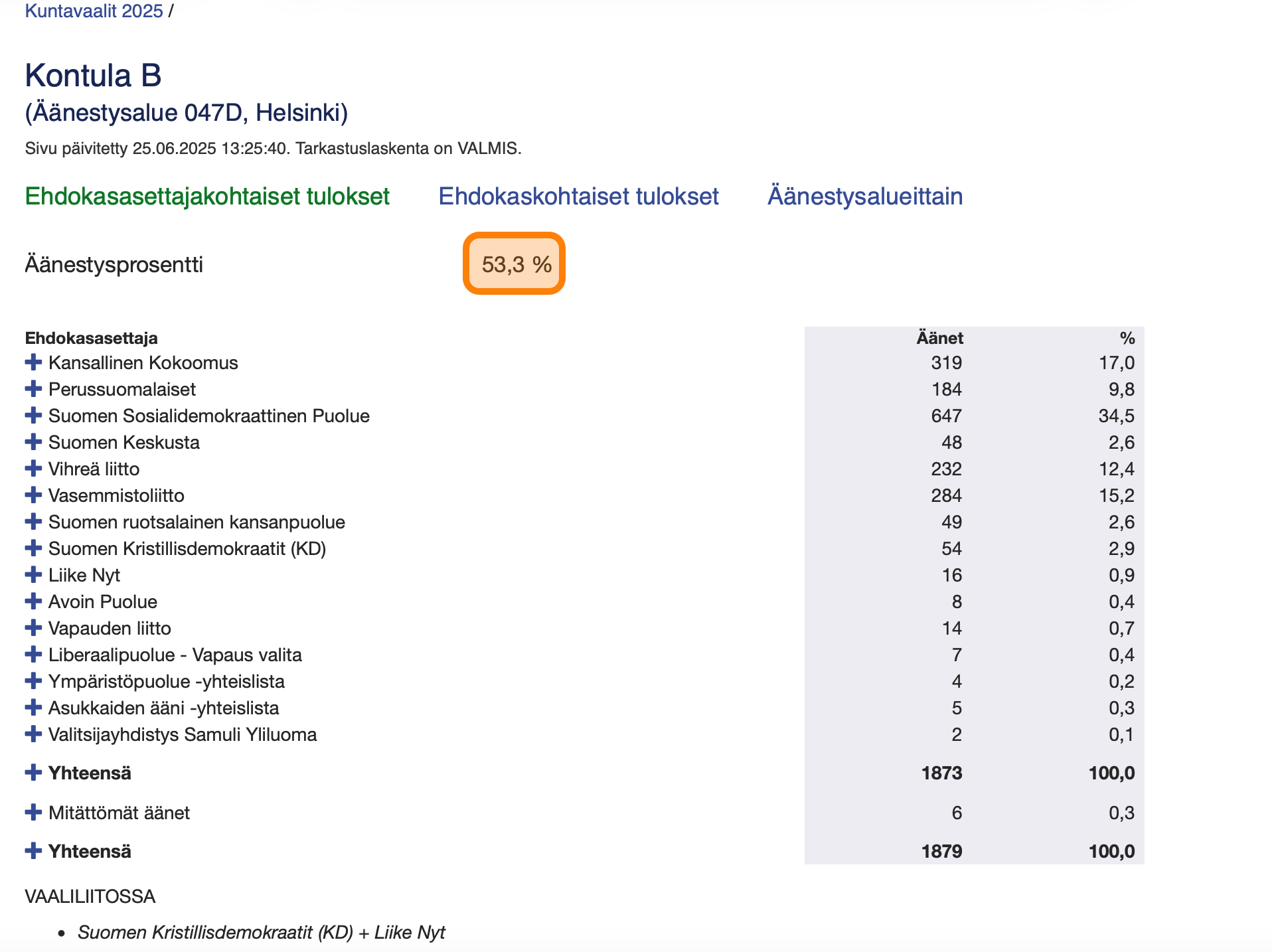Image resolution: width=1272 pixels, height=952 pixels.
Task: Click plus icon for Liike Nyt
Action: pos(33,575)
